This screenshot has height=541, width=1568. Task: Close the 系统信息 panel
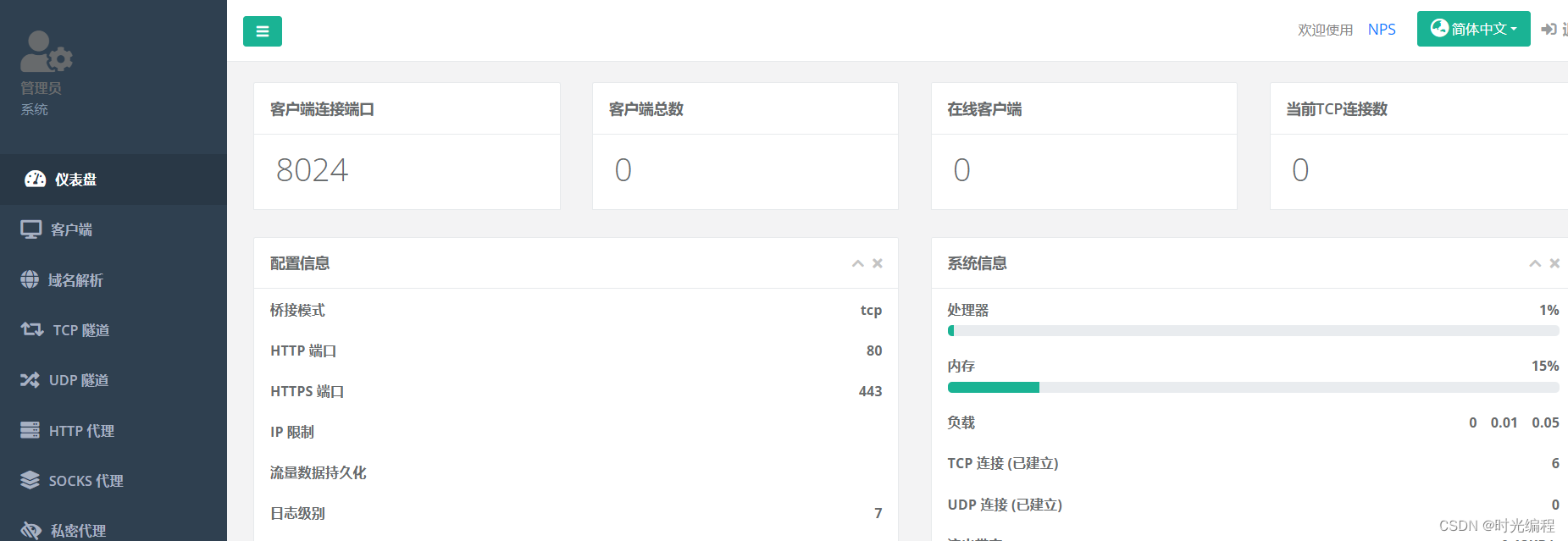1554,263
